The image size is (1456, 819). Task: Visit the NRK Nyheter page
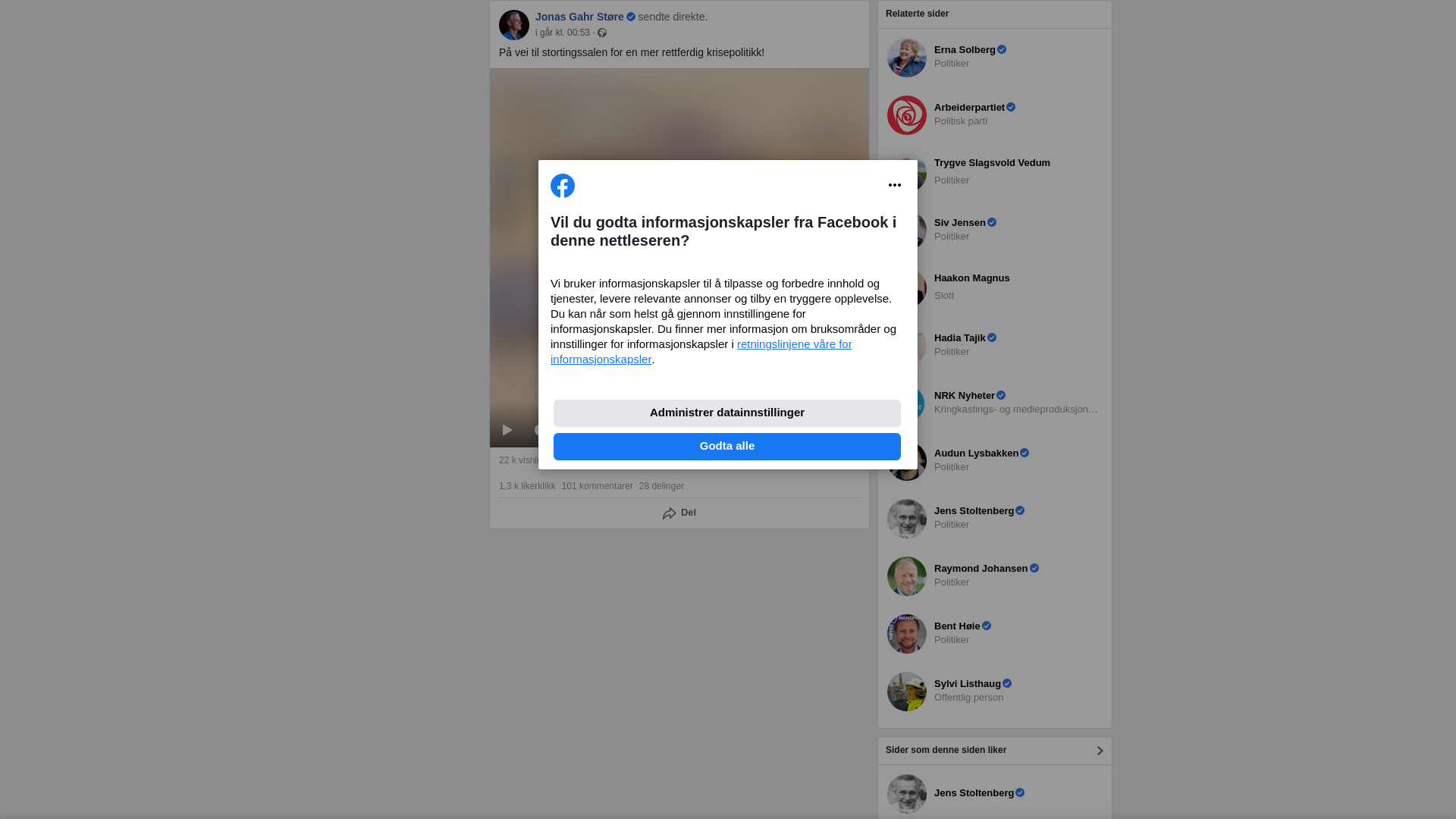point(965,396)
